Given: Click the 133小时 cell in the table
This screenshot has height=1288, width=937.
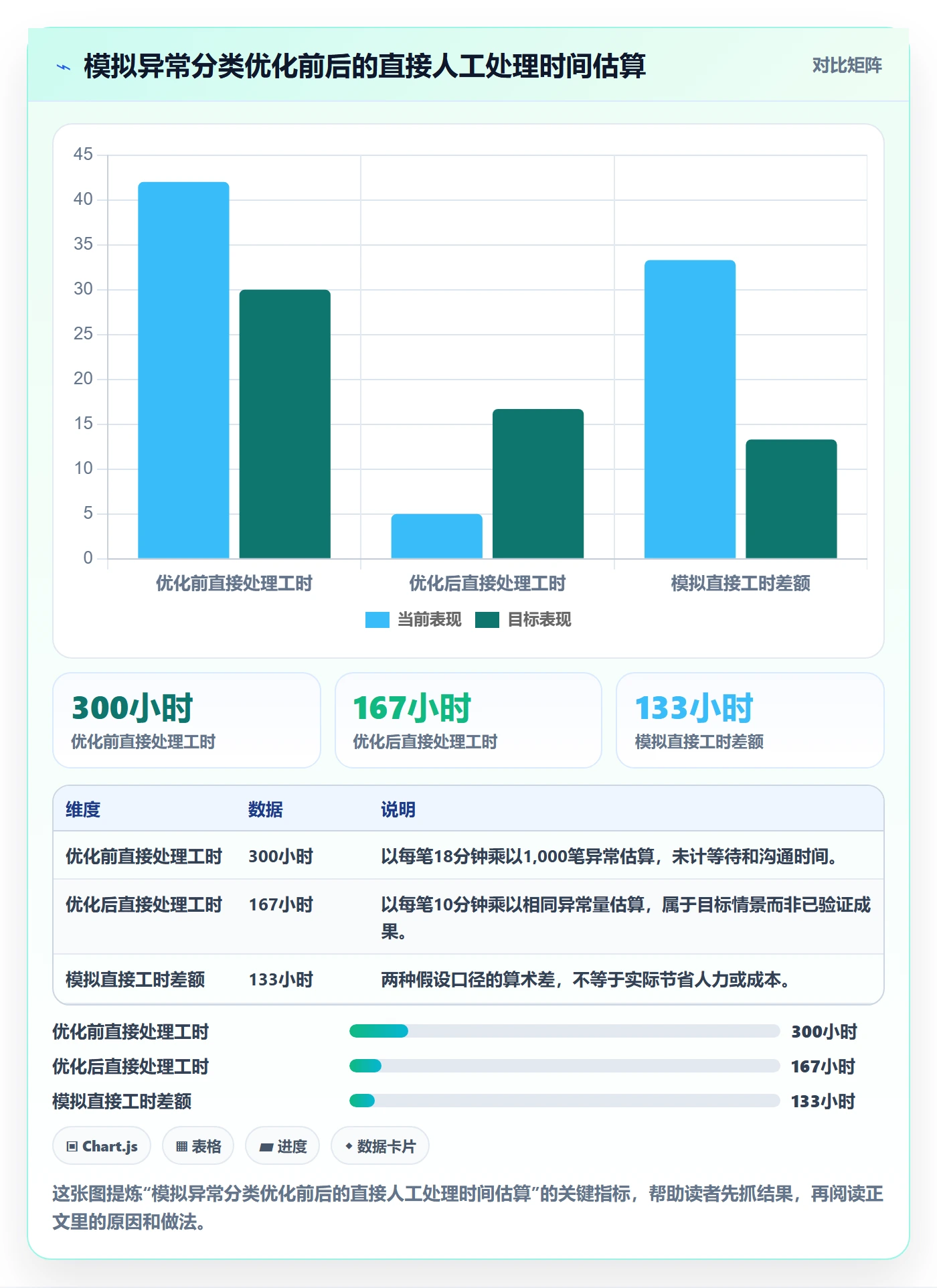Looking at the screenshot, I should pyautogui.click(x=281, y=979).
